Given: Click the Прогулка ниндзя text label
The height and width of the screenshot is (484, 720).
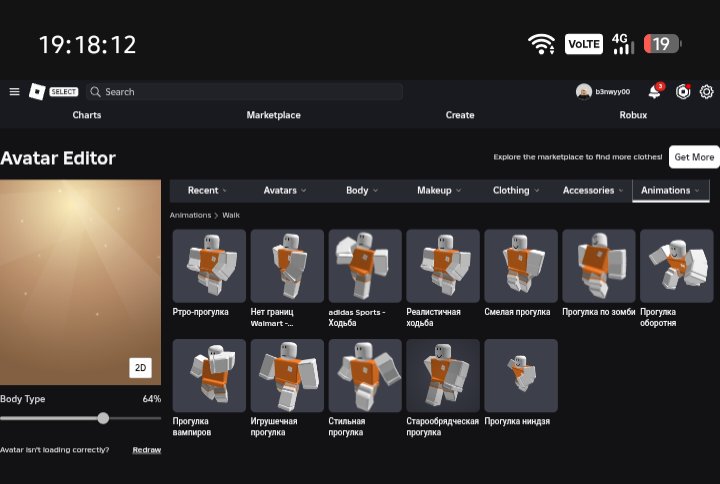Looking at the screenshot, I should [x=517, y=421].
